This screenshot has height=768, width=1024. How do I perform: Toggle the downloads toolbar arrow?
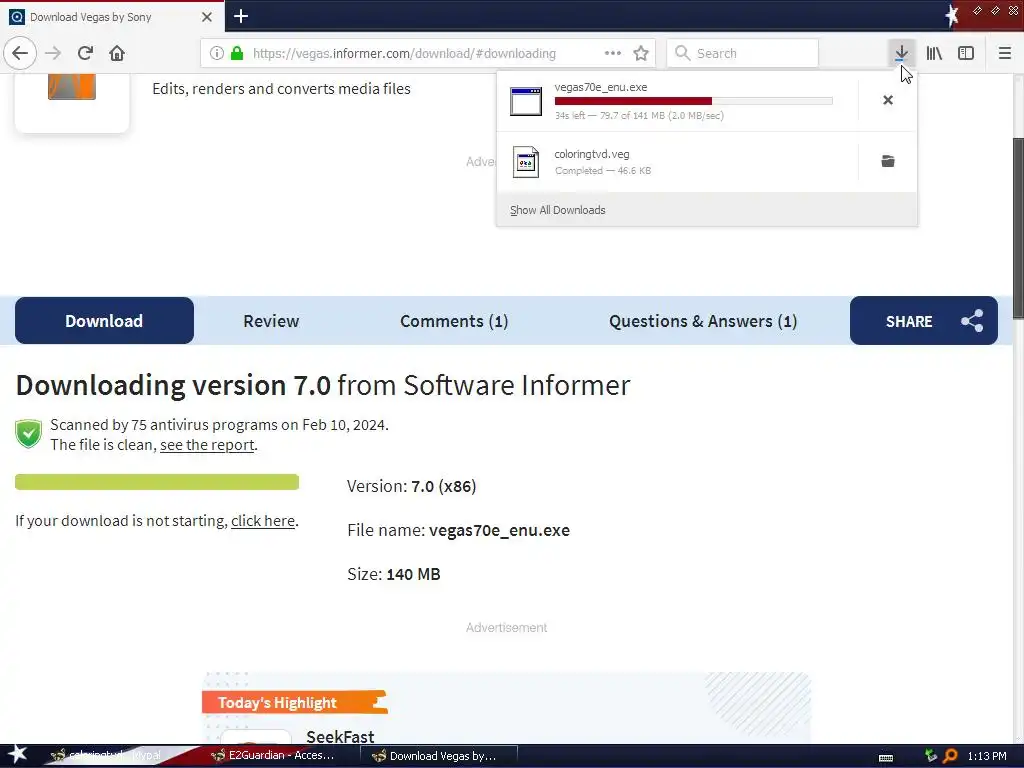coord(901,53)
